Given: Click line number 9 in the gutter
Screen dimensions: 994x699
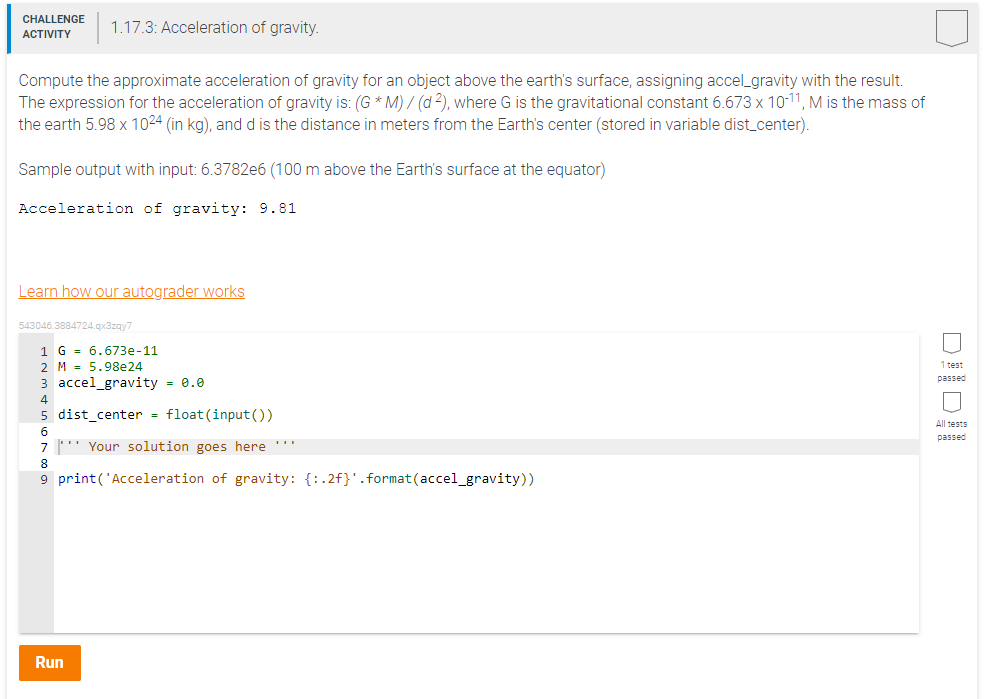Looking at the screenshot, I should coord(43,478).
